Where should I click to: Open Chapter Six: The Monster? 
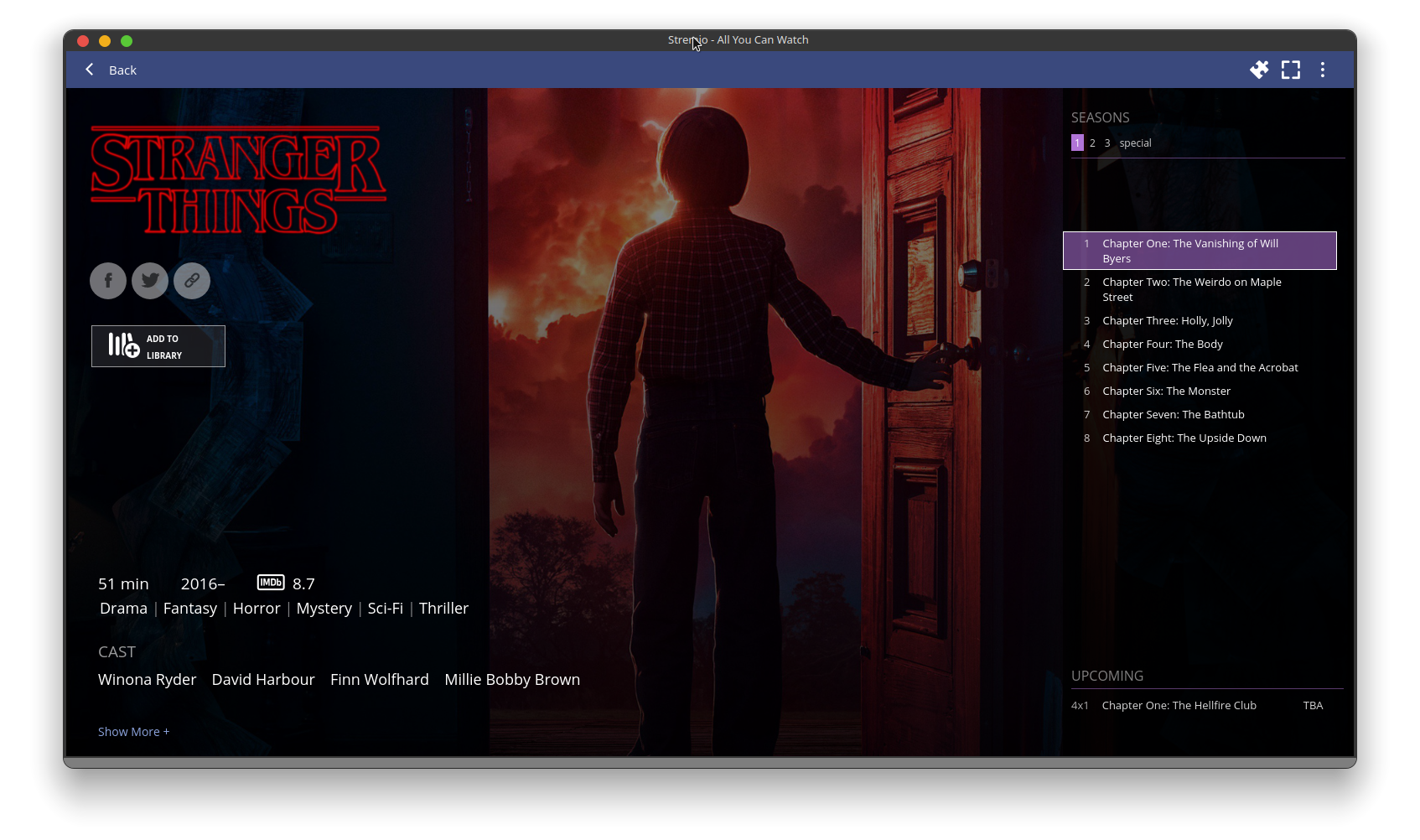click(x=1200, y=391)
